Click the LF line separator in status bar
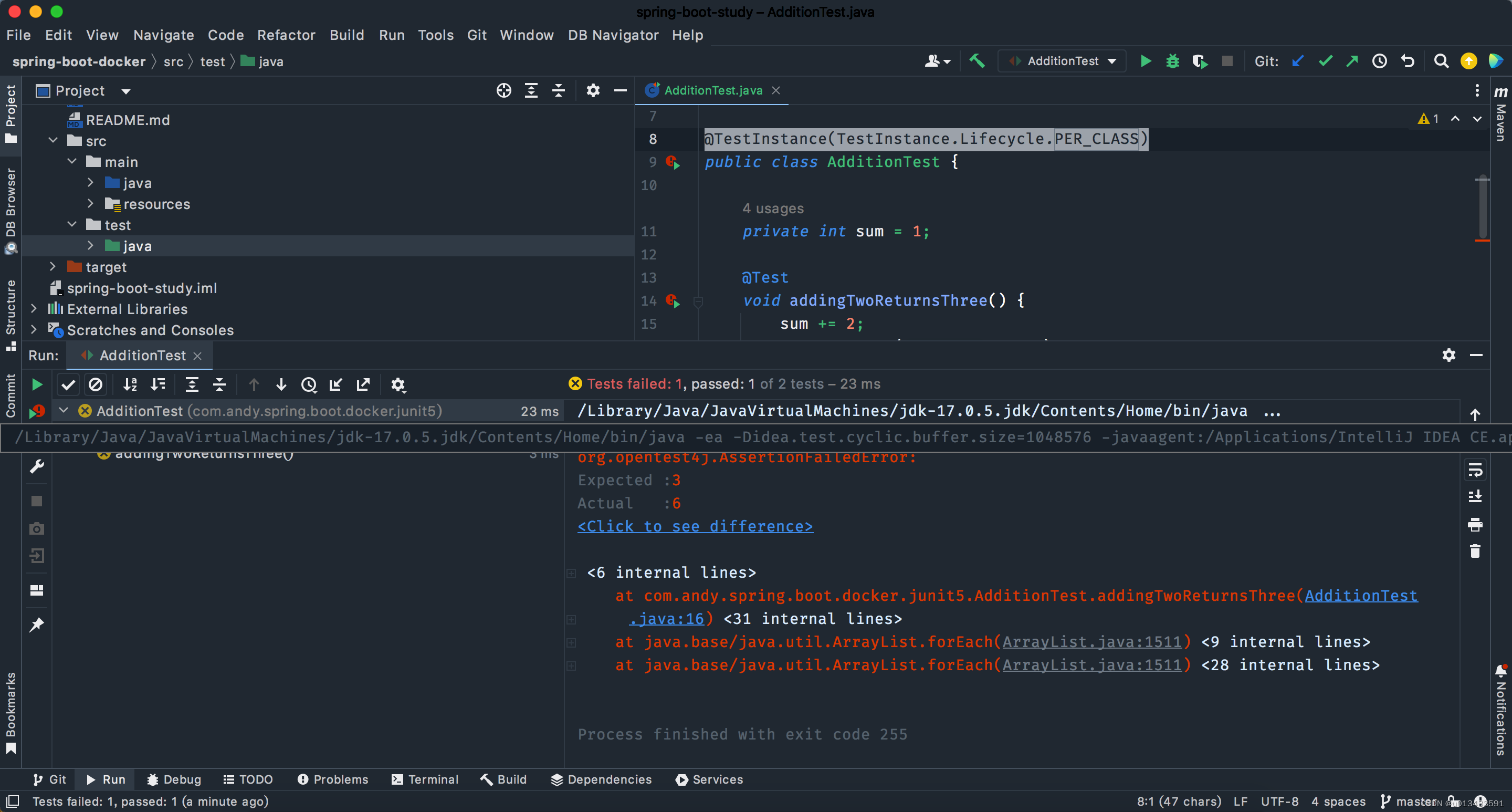Screen dimensions: 1512x812 1240,801
